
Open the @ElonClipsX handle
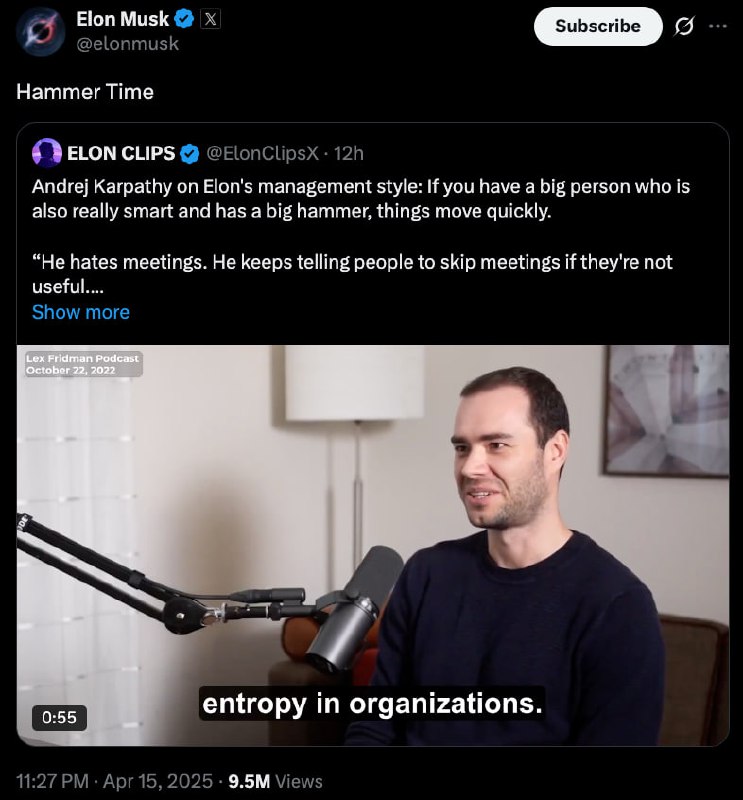[x=262, y=153]
